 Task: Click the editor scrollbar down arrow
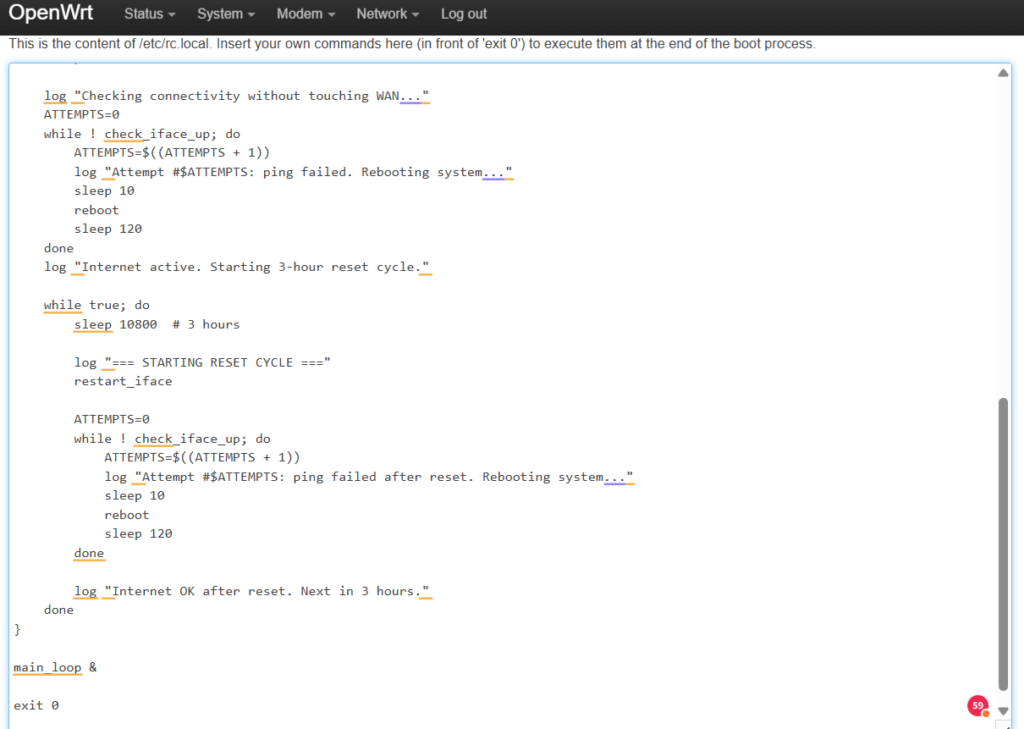pyautogui.click(x=1003, y=711)
